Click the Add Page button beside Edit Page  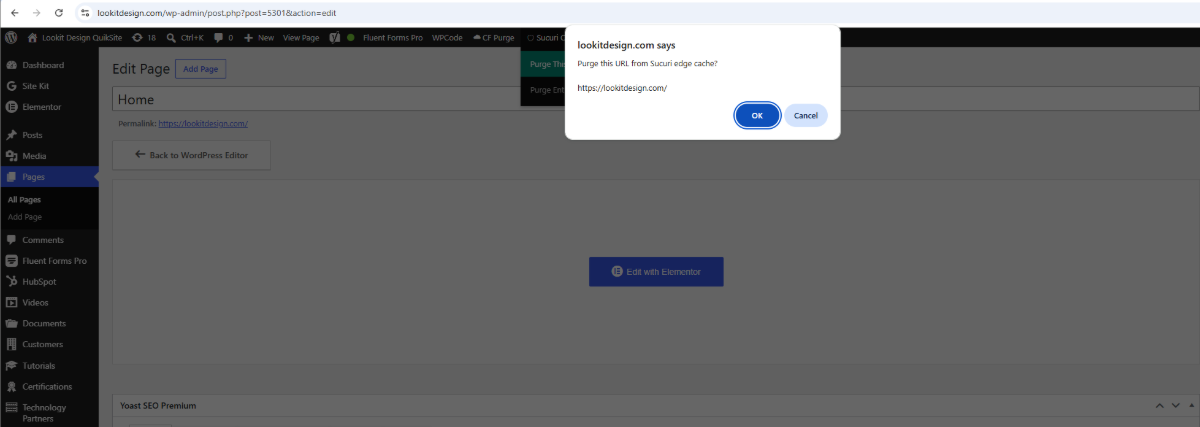(201, 69)
